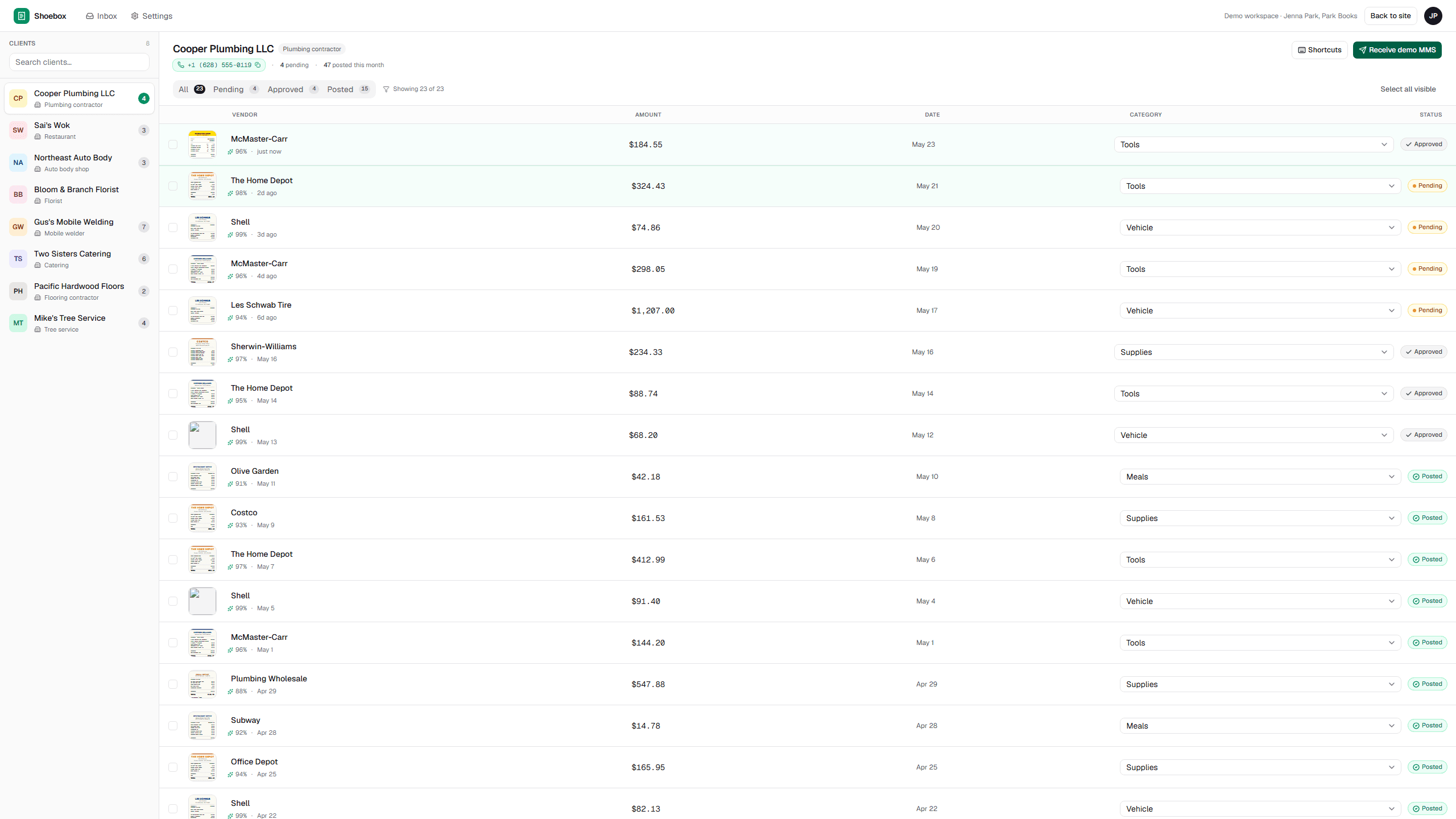Tick checkbox for Les Schwab Tire row
The width and height of the screenshot is (1456, 819).
pyautogui.click(x=173, y=311)
